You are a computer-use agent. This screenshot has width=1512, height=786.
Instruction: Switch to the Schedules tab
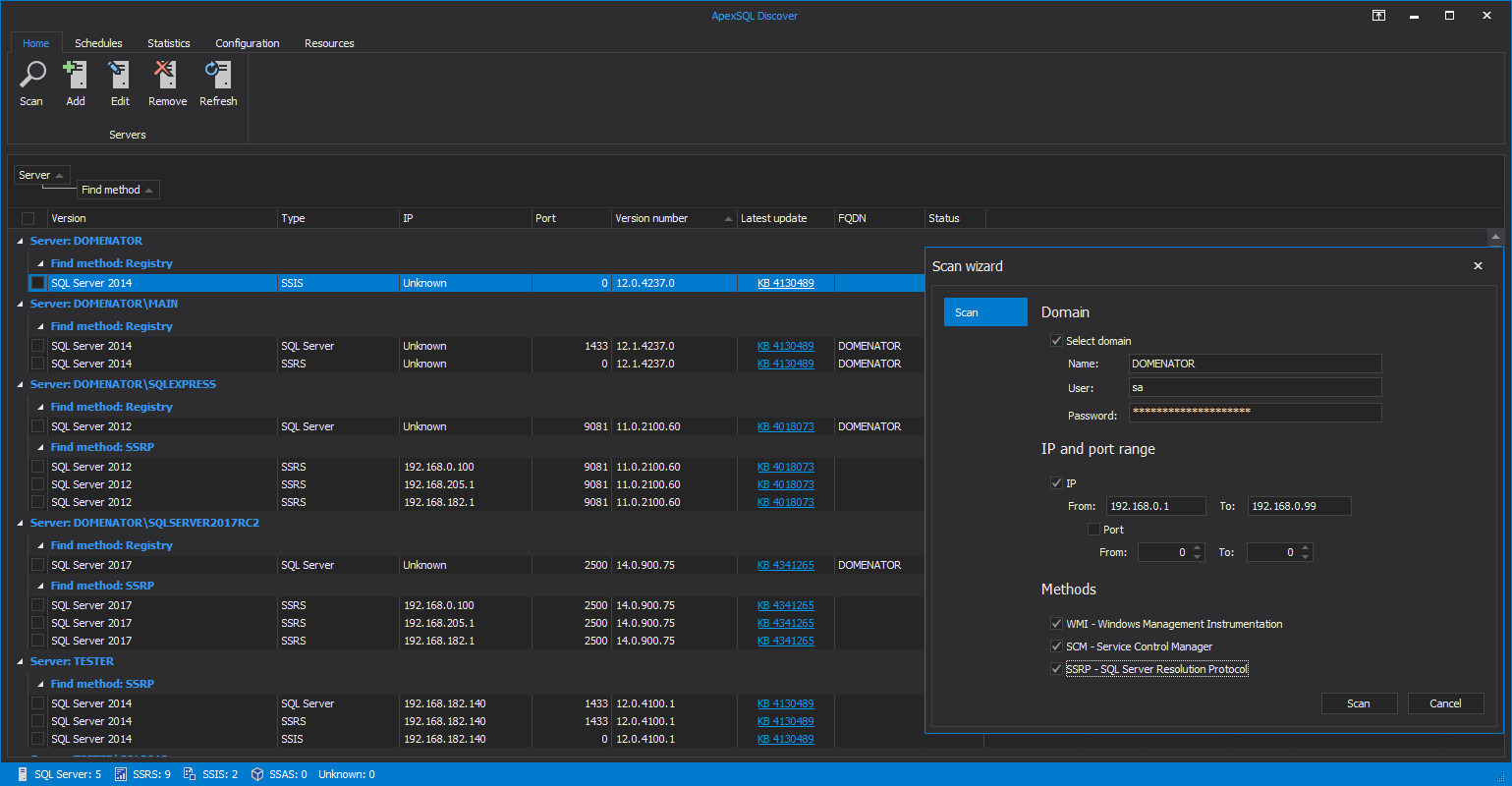point(98,43)
